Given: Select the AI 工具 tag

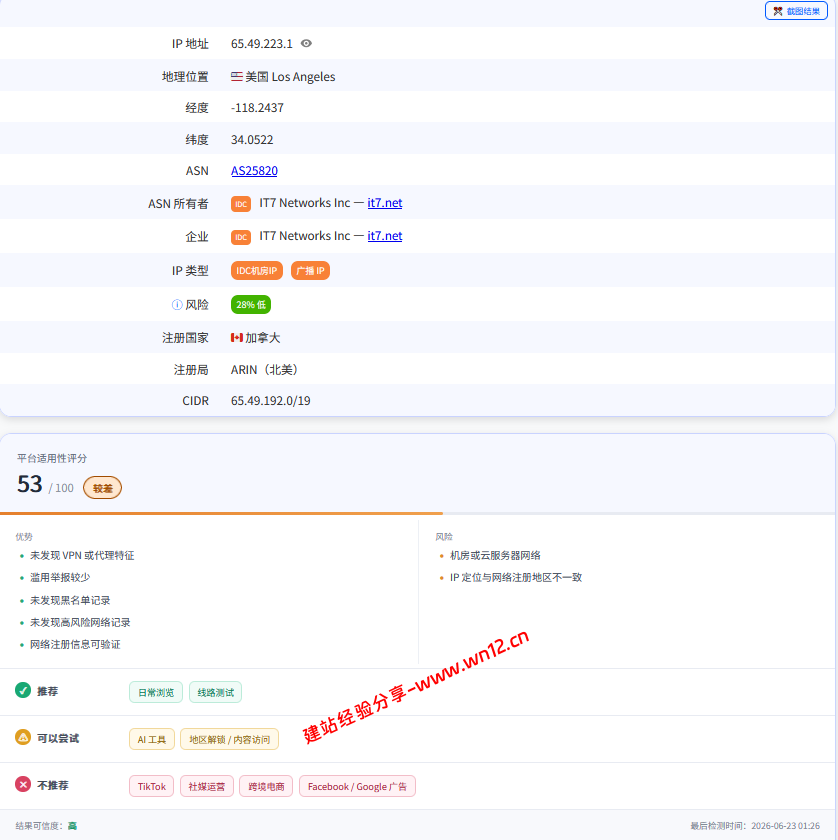Looking at the screenshot, I should 152,739.
